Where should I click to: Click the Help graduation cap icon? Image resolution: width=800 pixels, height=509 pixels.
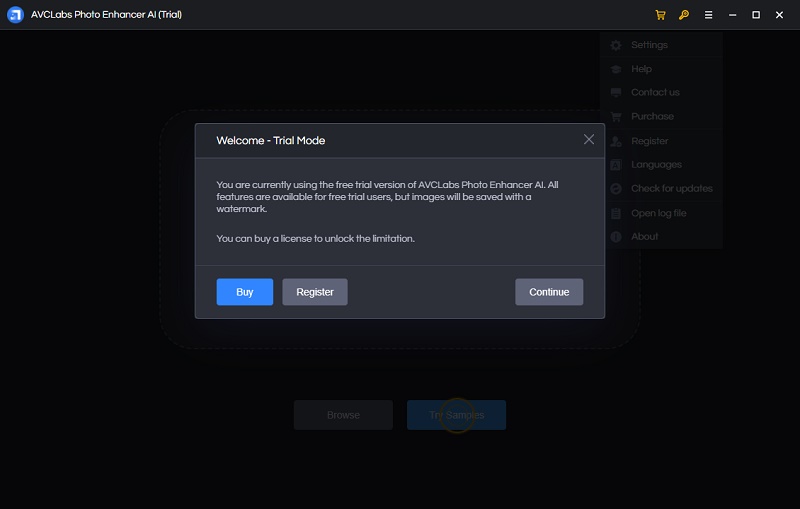[x=616, y=69]
